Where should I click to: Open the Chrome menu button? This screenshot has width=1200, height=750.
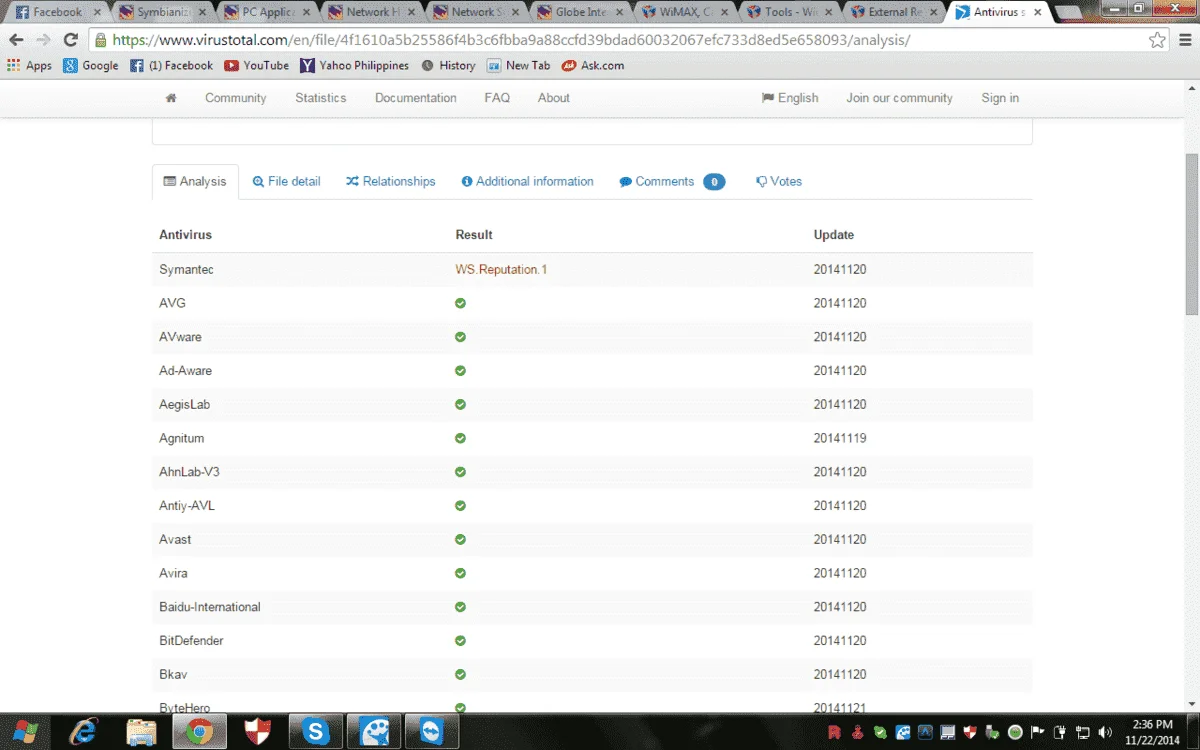[1185, 40]
